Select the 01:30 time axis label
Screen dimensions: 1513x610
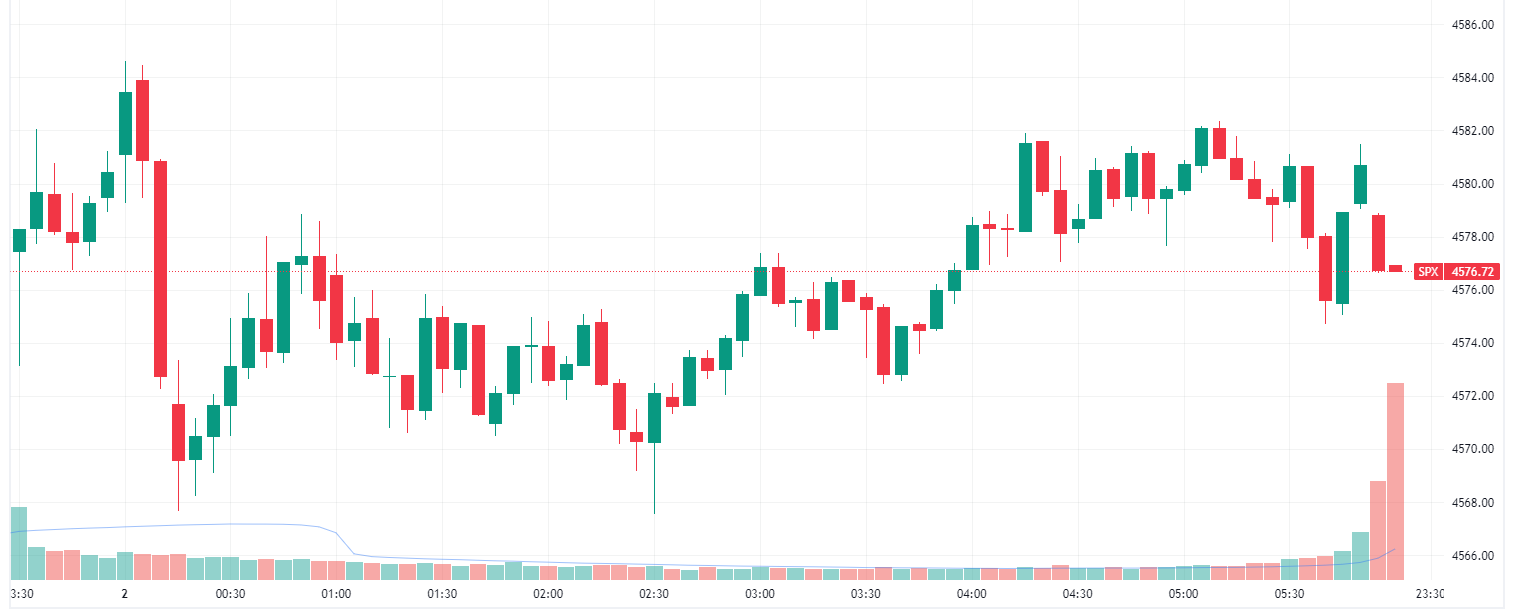pyautogui.click(x=442, y=593)
